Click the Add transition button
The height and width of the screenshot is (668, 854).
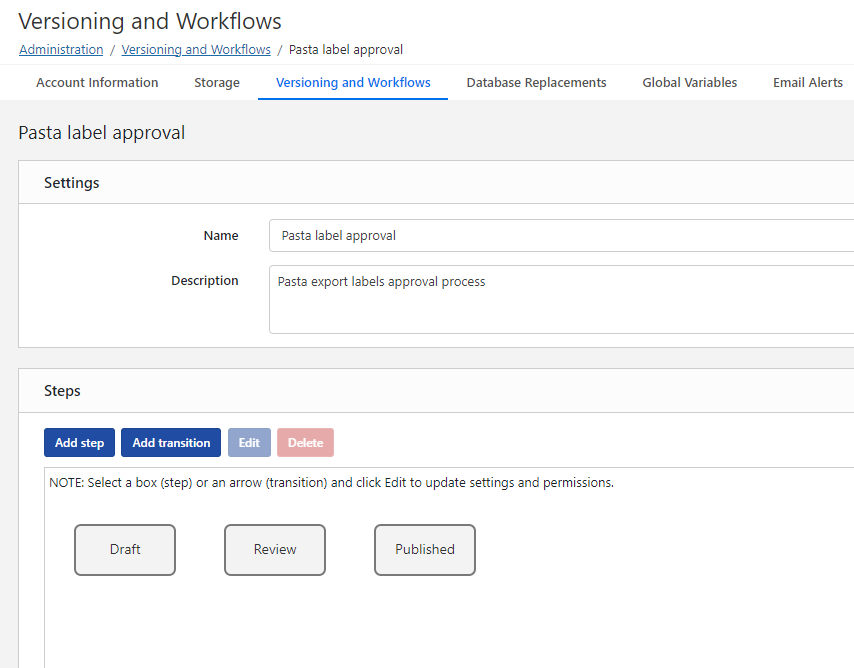(x=170, y=442)
